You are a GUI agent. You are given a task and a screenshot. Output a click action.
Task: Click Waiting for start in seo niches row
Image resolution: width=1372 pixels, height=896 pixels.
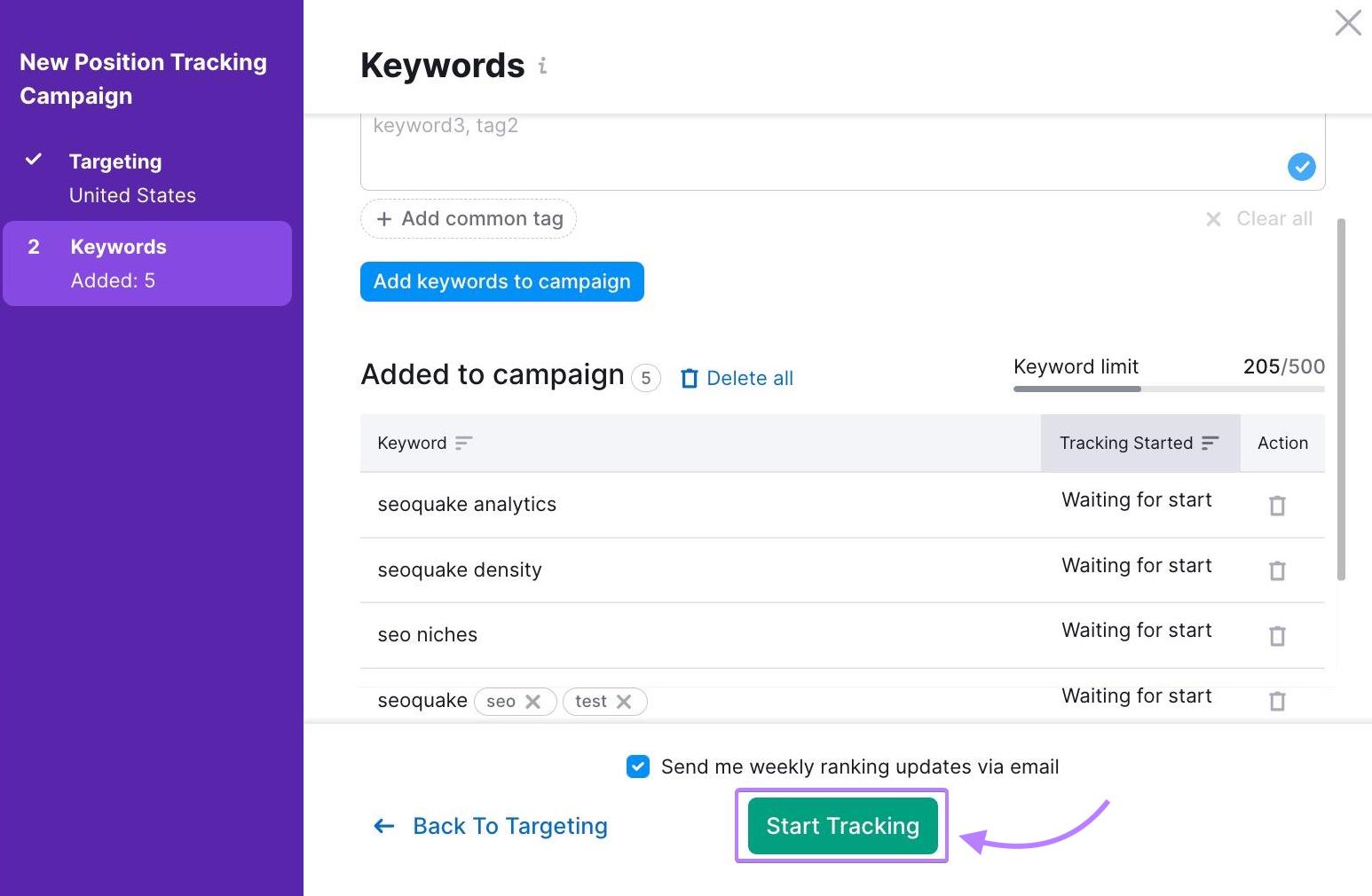(1137, 631)
